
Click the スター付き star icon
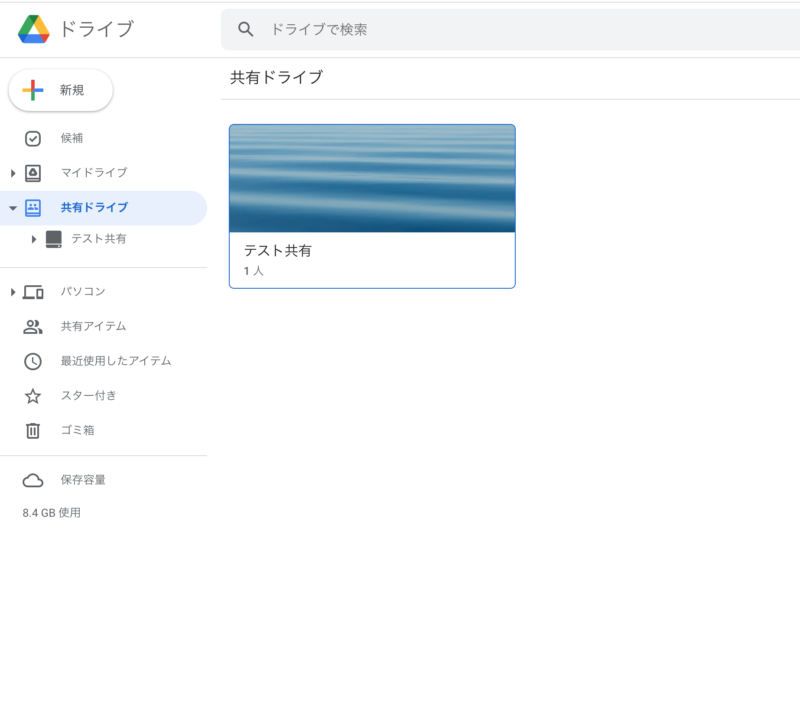[33, 396]
